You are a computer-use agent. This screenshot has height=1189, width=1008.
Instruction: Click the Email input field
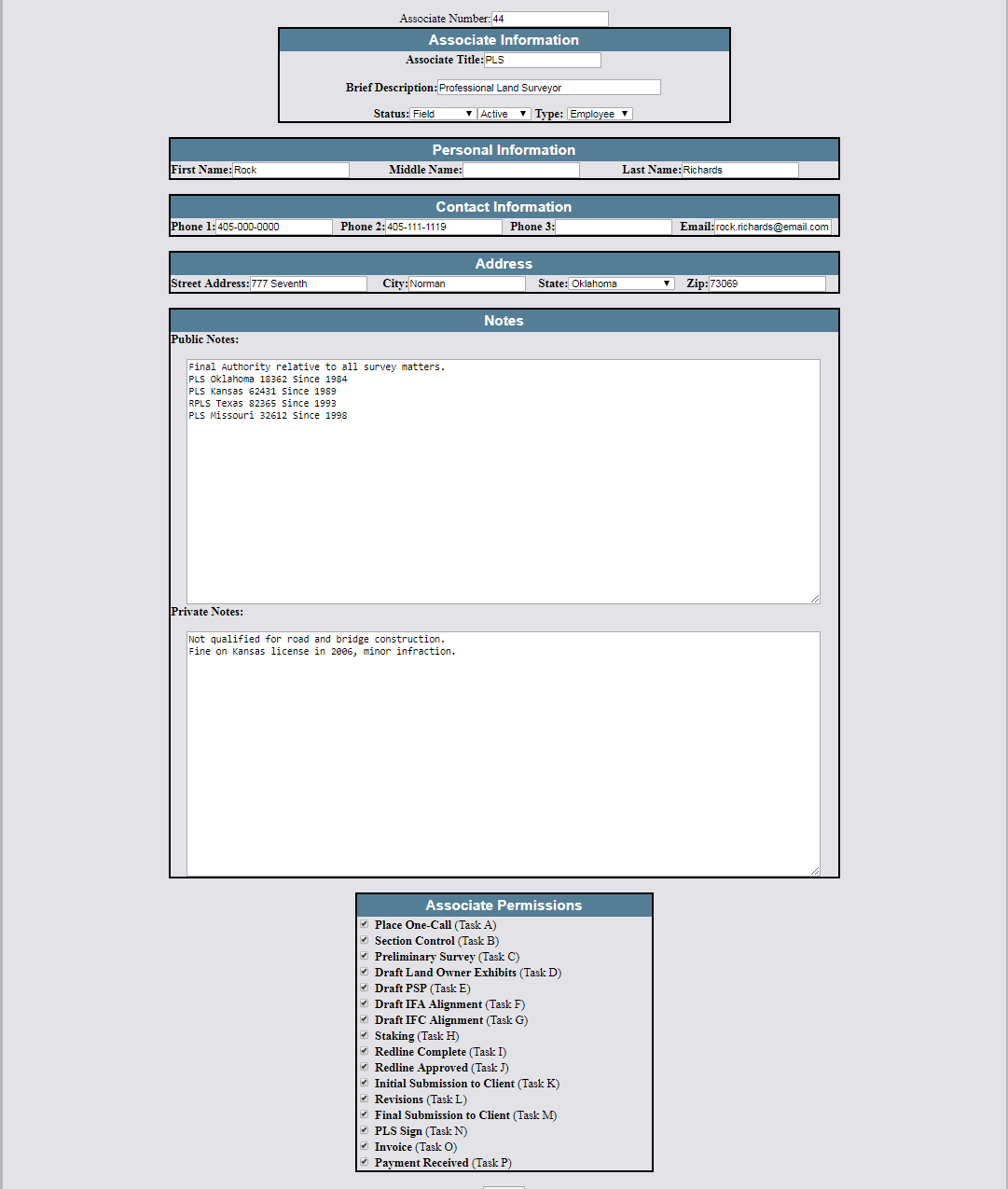click(x=772, y=227)
